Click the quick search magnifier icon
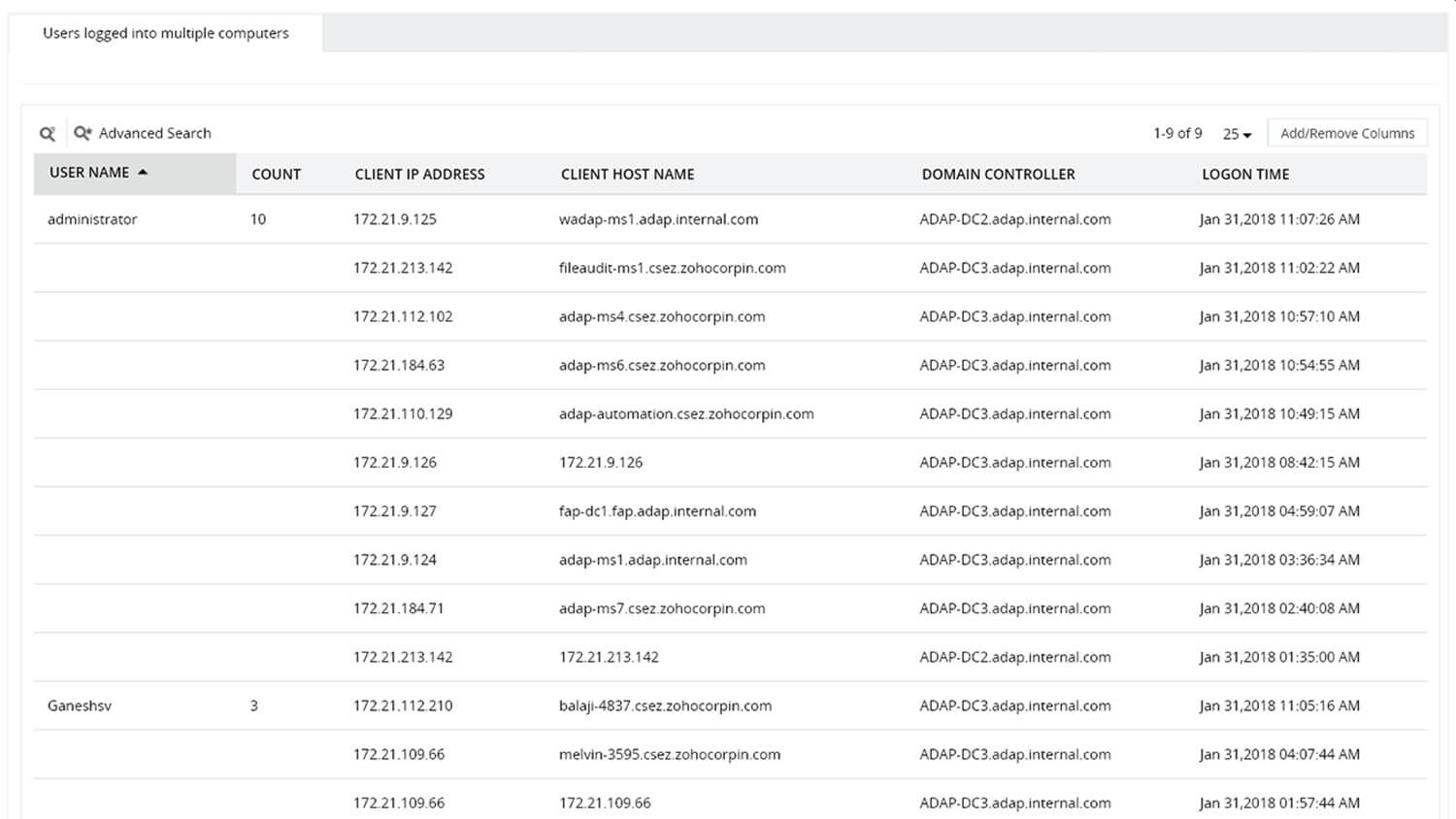 pos(47,134)
